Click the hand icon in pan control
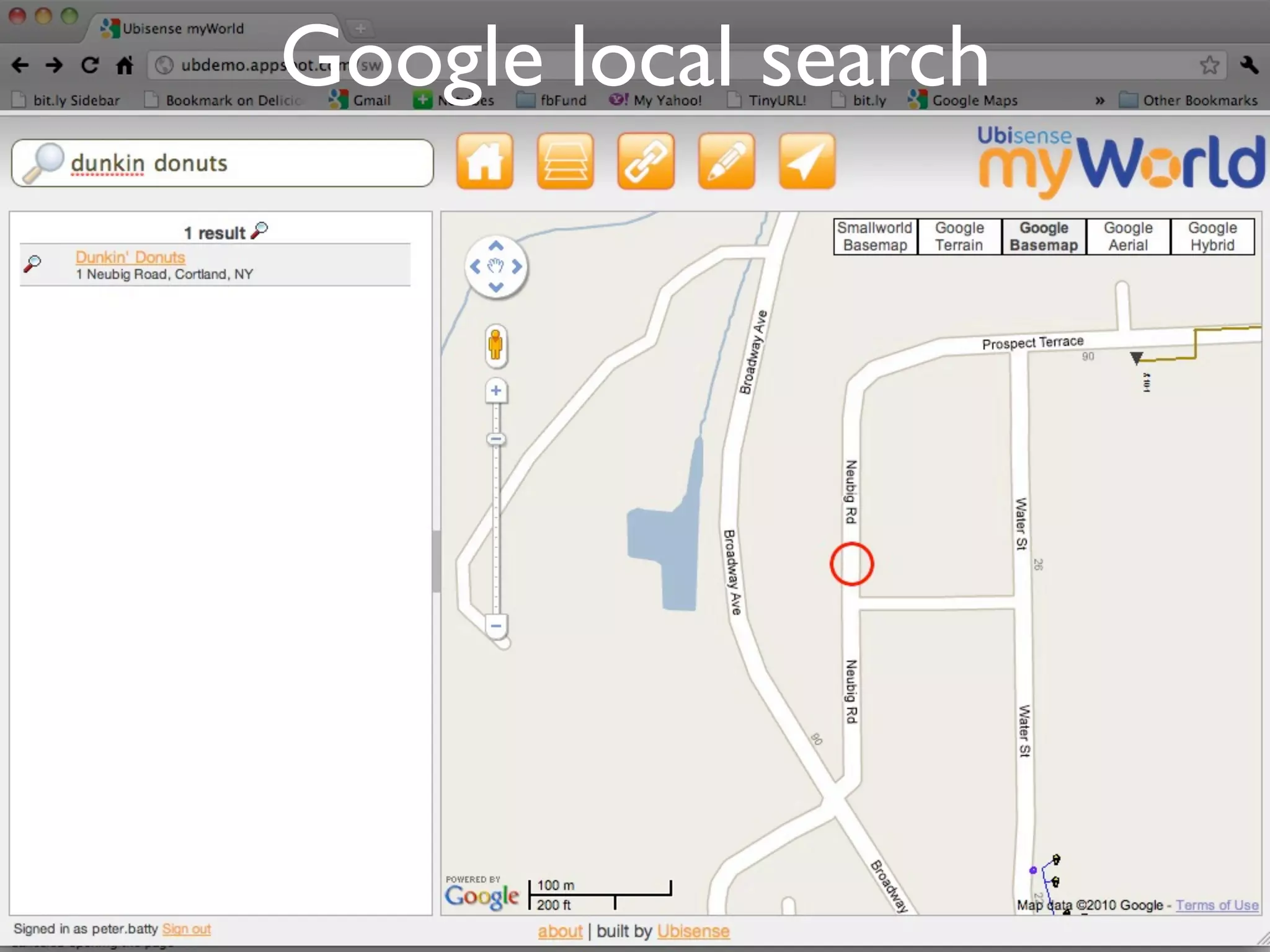The width and height of the screenshot is (1270, 952). point(495,267)
